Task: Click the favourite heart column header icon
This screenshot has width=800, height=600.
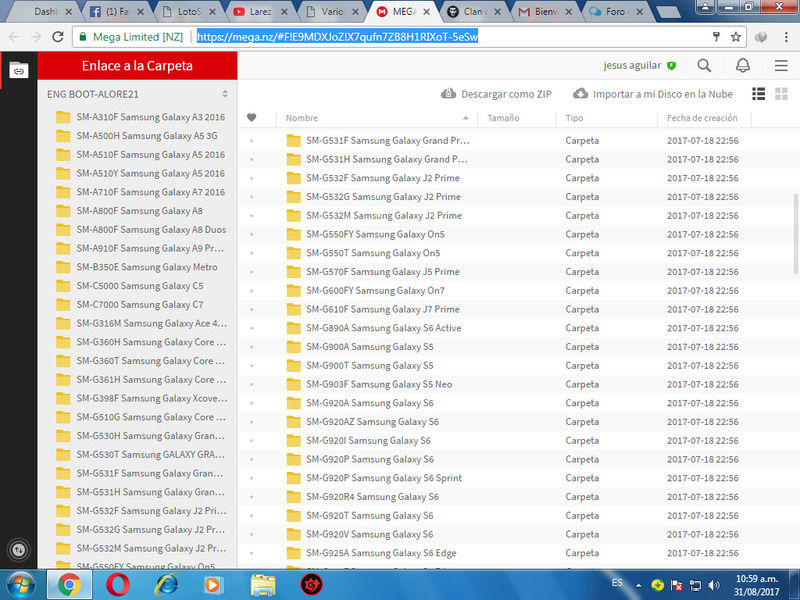Action: pos(252,118)
